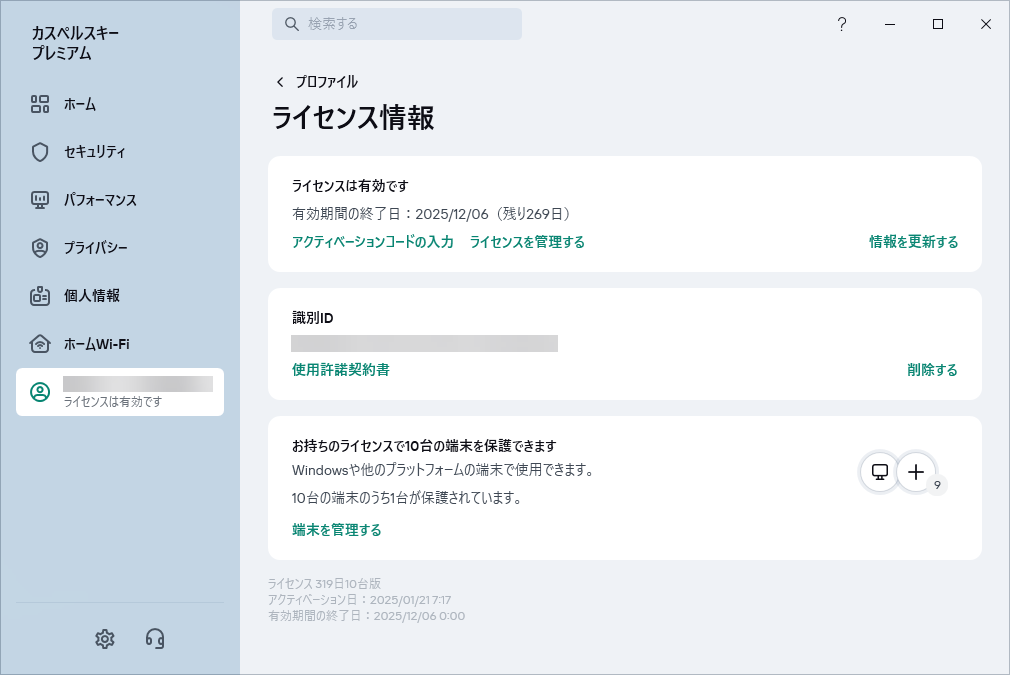Click 端末を管理する link

tap(336, 529)
